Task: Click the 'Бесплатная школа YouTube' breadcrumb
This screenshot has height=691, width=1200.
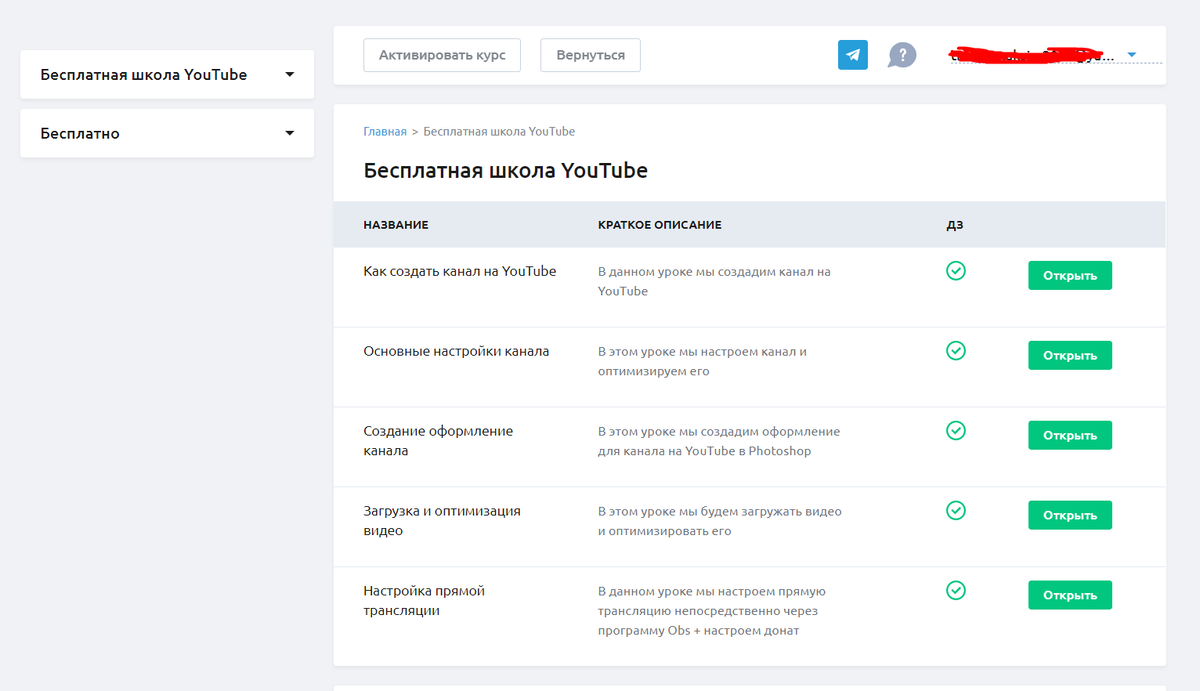Action: [x=498, y=131]
